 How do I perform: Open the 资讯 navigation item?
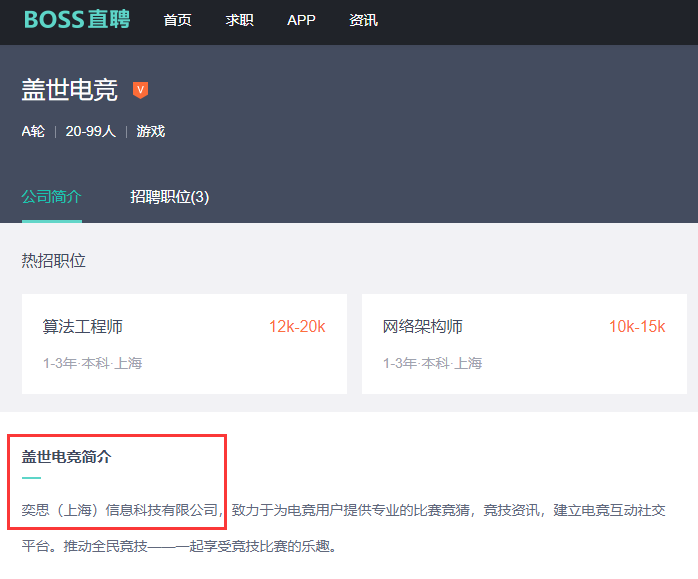click(x=363, y=20)
